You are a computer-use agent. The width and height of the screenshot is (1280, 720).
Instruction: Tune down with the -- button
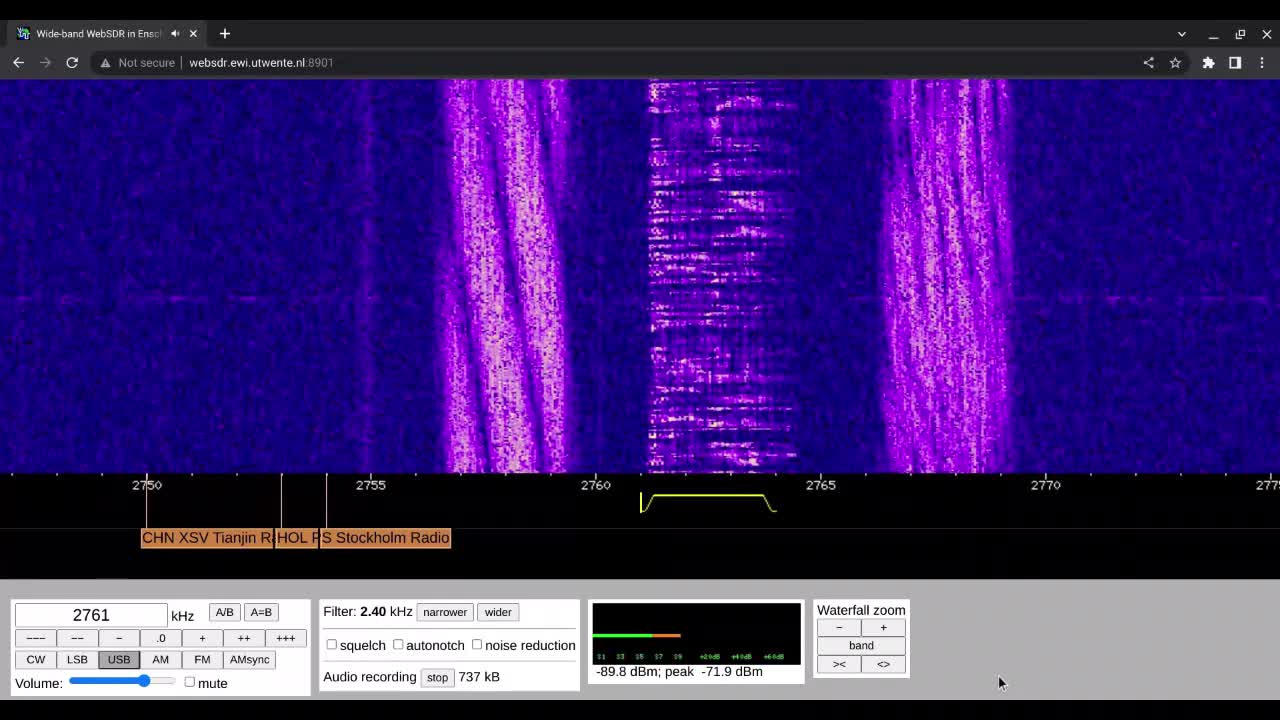coord(77,638)
